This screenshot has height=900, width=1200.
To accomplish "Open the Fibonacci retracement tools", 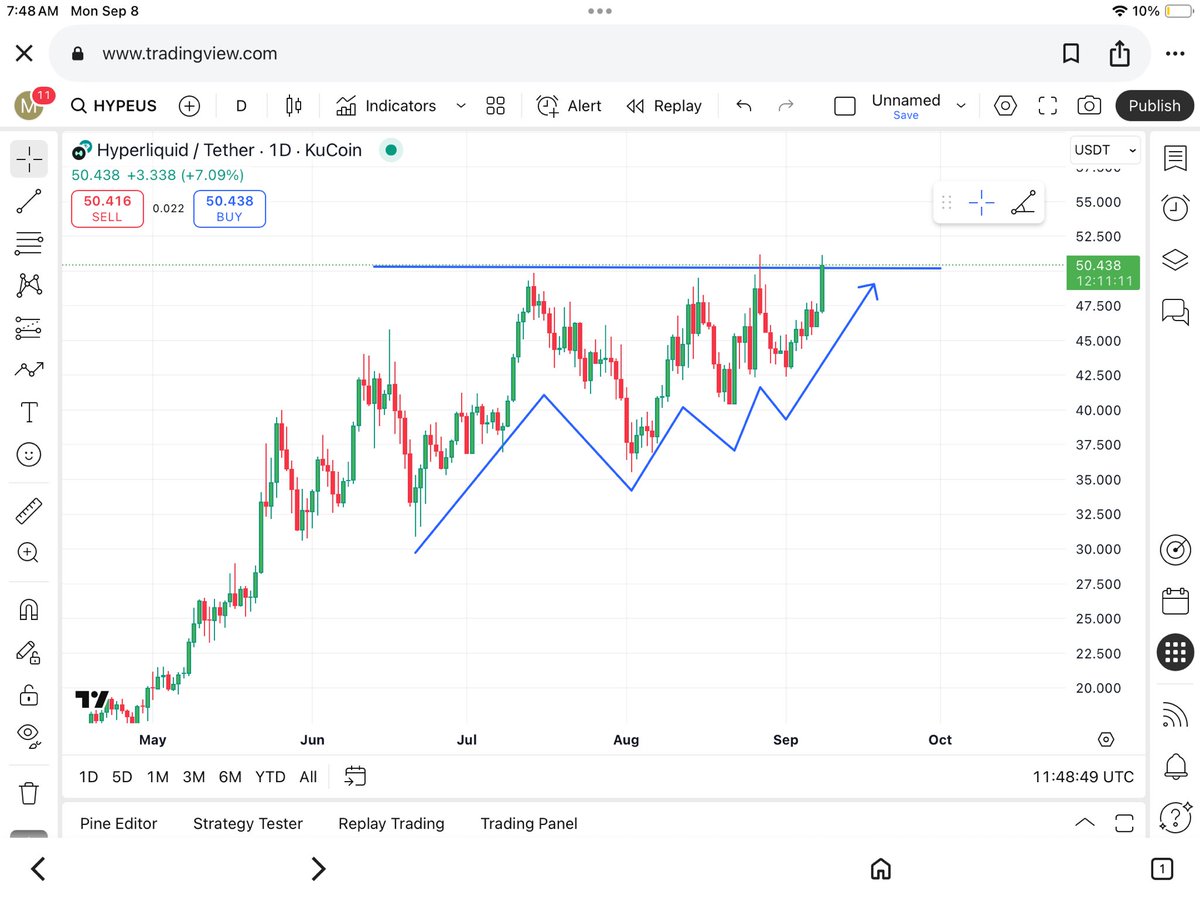I will (29, 243).
